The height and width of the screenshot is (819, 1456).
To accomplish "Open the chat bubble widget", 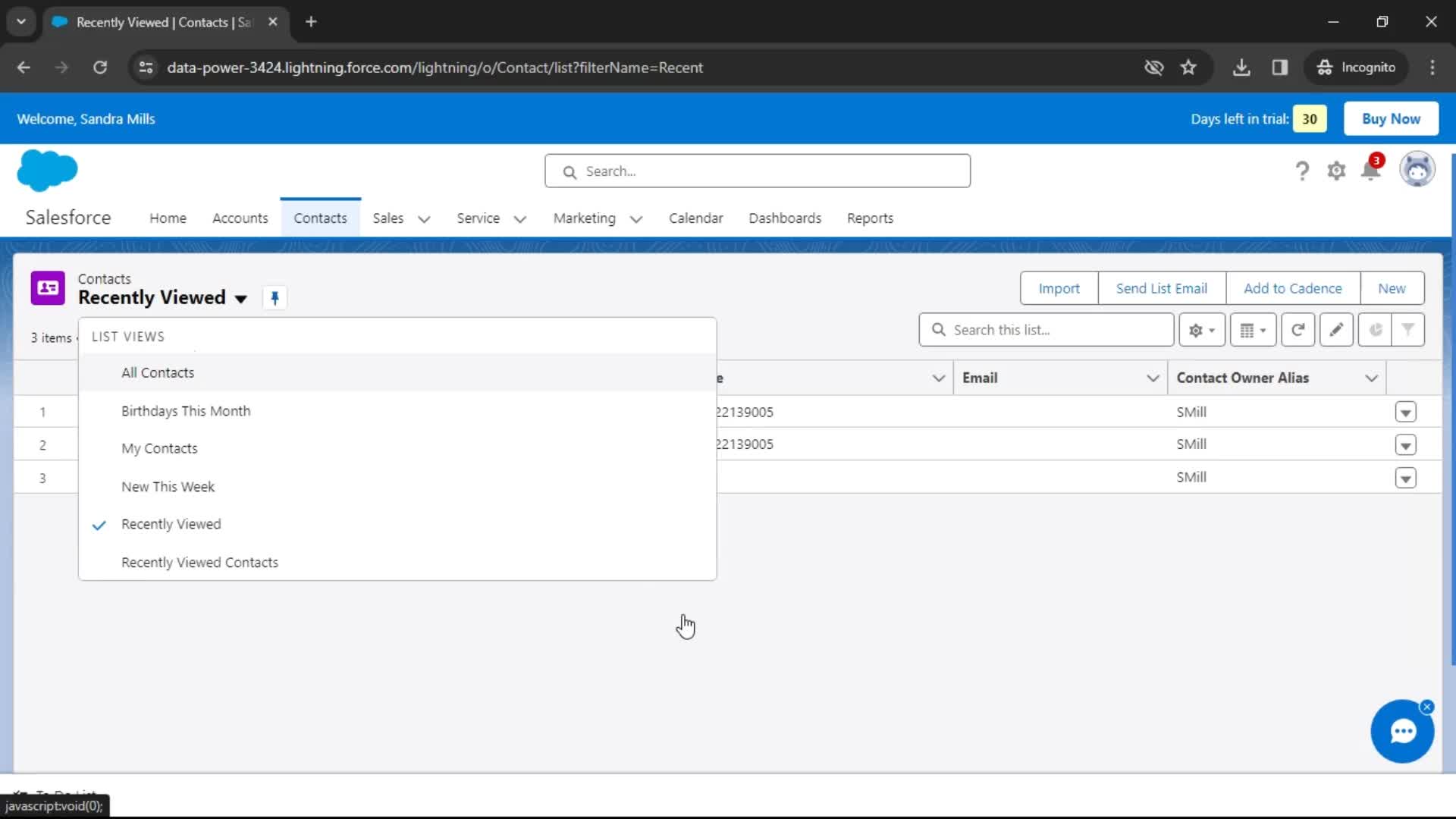I will (x=1402, y=732).
